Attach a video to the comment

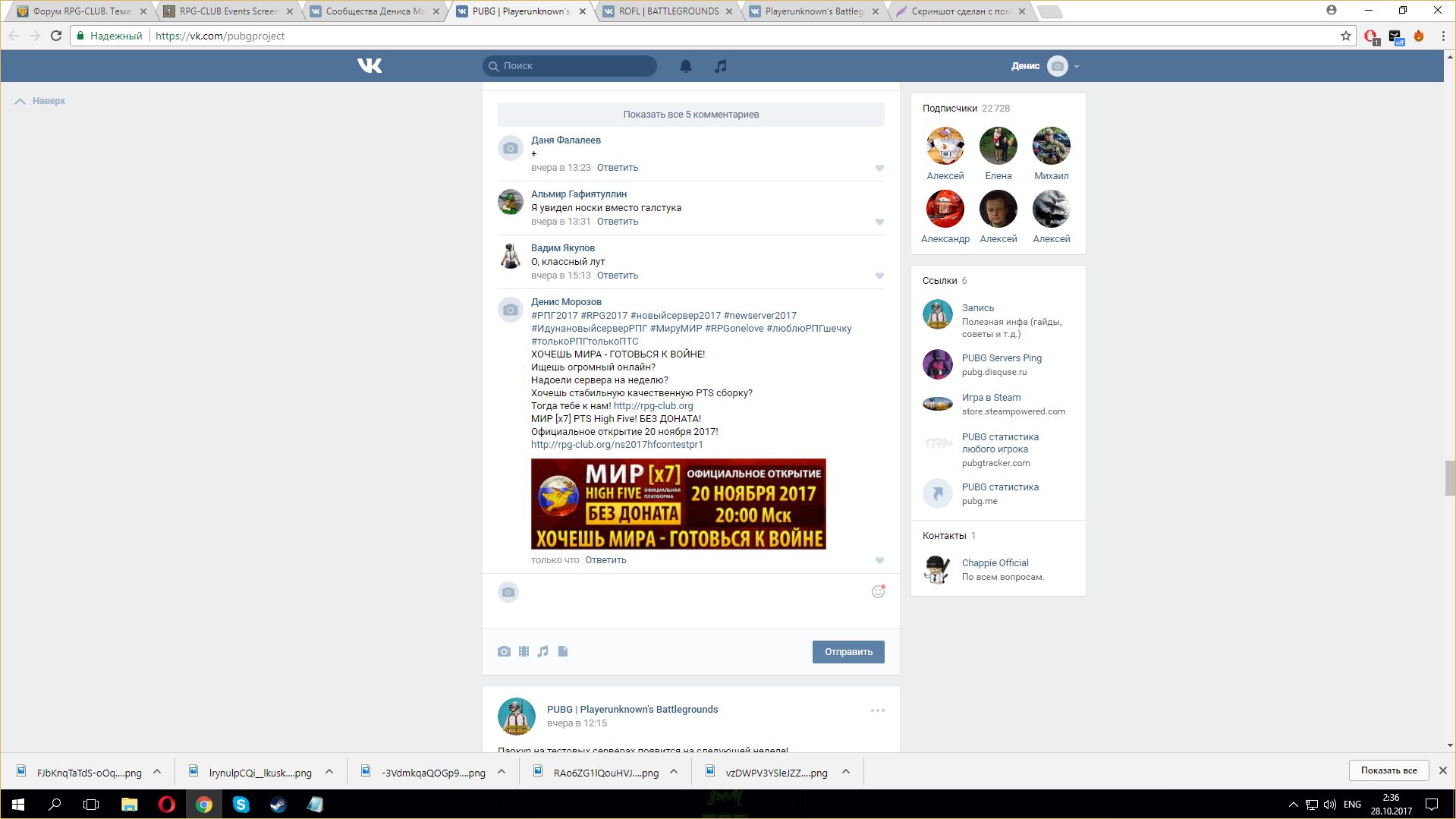point(524,651)
